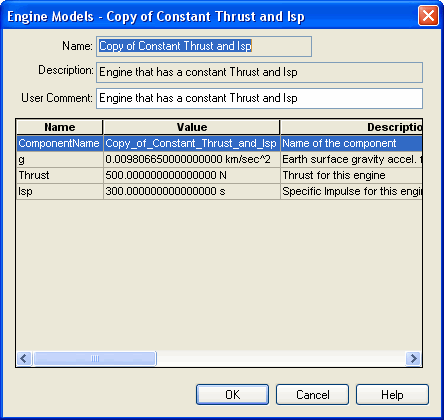
Task: Click the Name text field
Action: (204, 46)
